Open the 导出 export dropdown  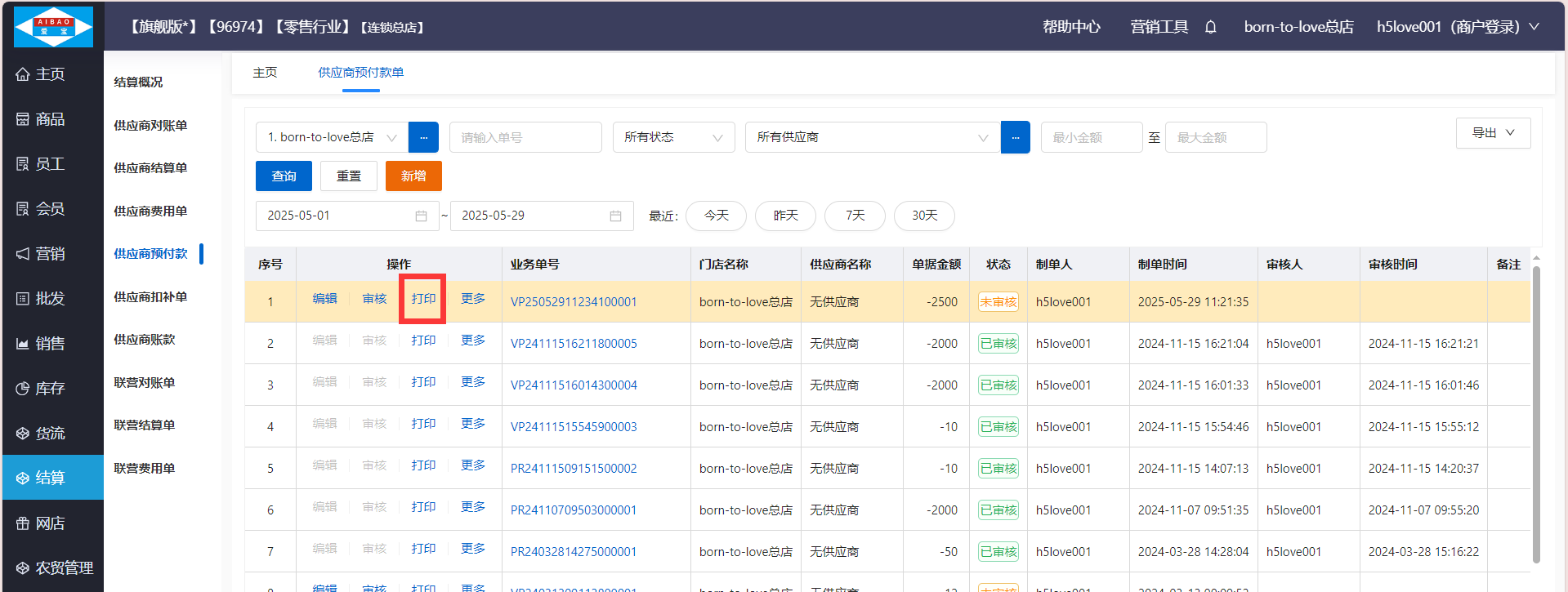1493,133
